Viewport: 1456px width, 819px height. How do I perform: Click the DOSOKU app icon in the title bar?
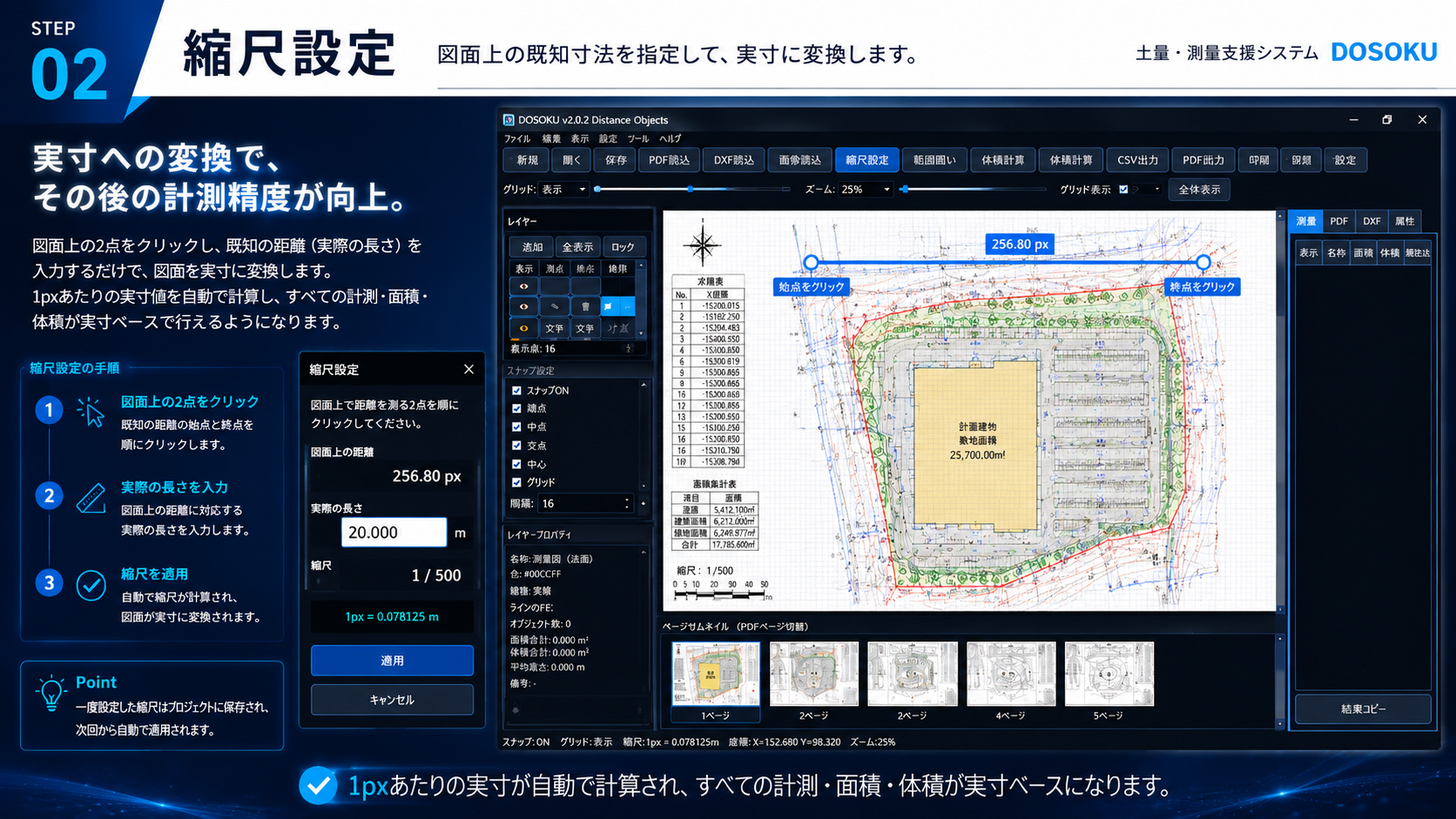pyautogui.click(x=509, y=120)
